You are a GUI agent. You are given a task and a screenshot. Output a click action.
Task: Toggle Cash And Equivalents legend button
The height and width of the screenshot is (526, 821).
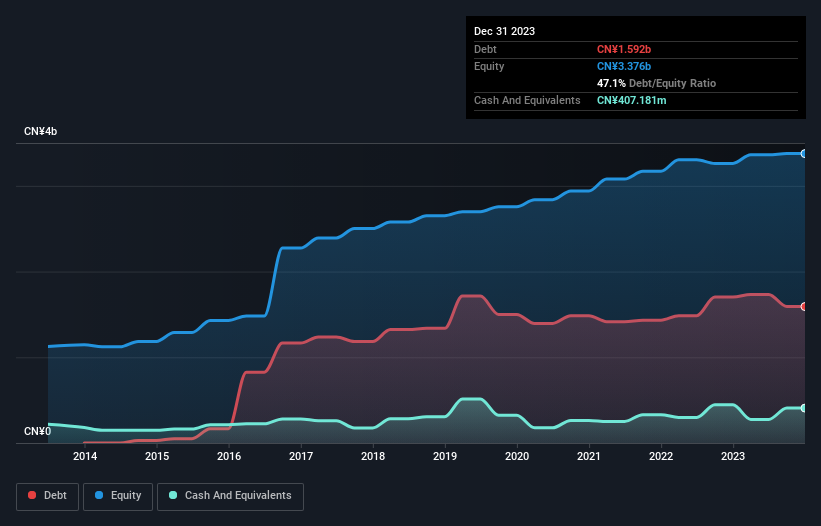(x=230, y=496)
